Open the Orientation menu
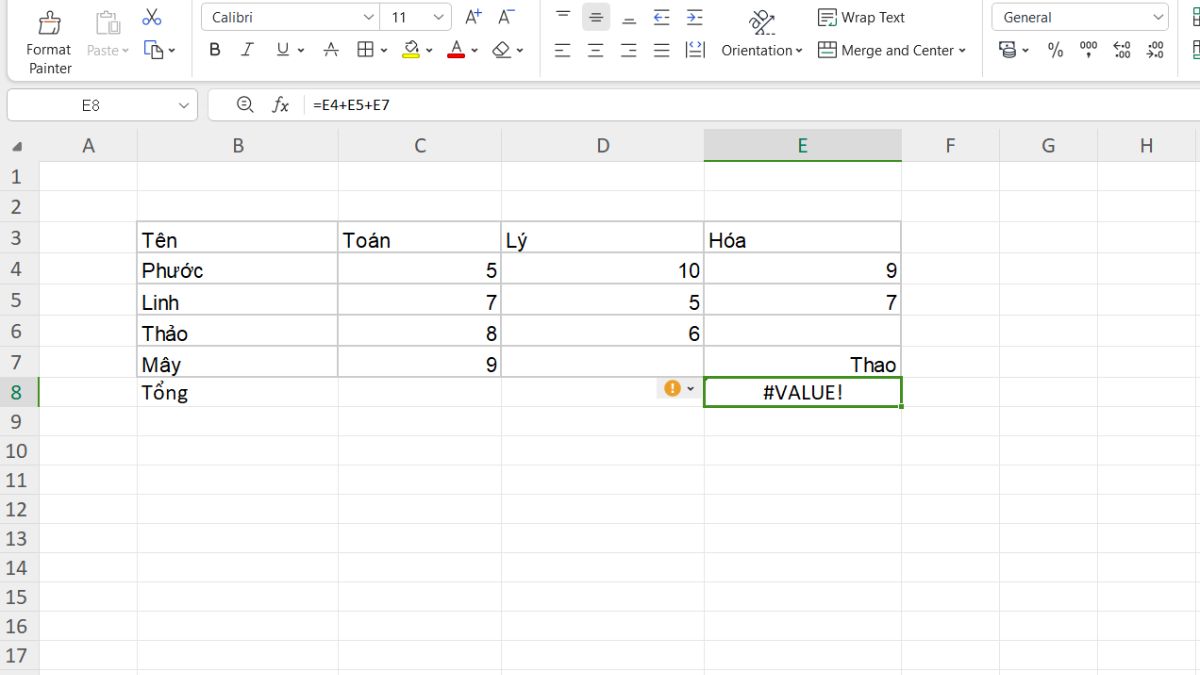 (x=762, y=50)
